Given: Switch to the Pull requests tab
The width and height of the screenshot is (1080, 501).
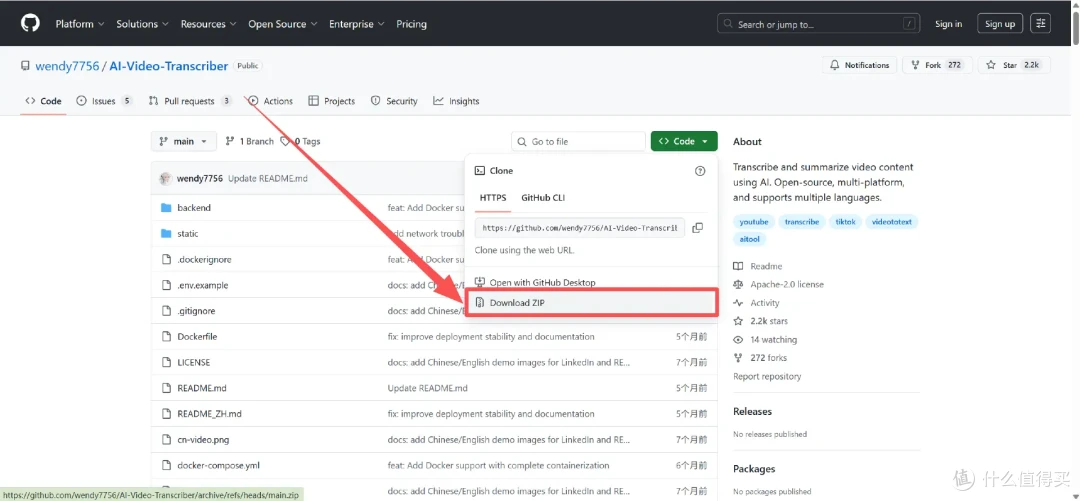Looking at the screenshot, I should tap(189, 101).
